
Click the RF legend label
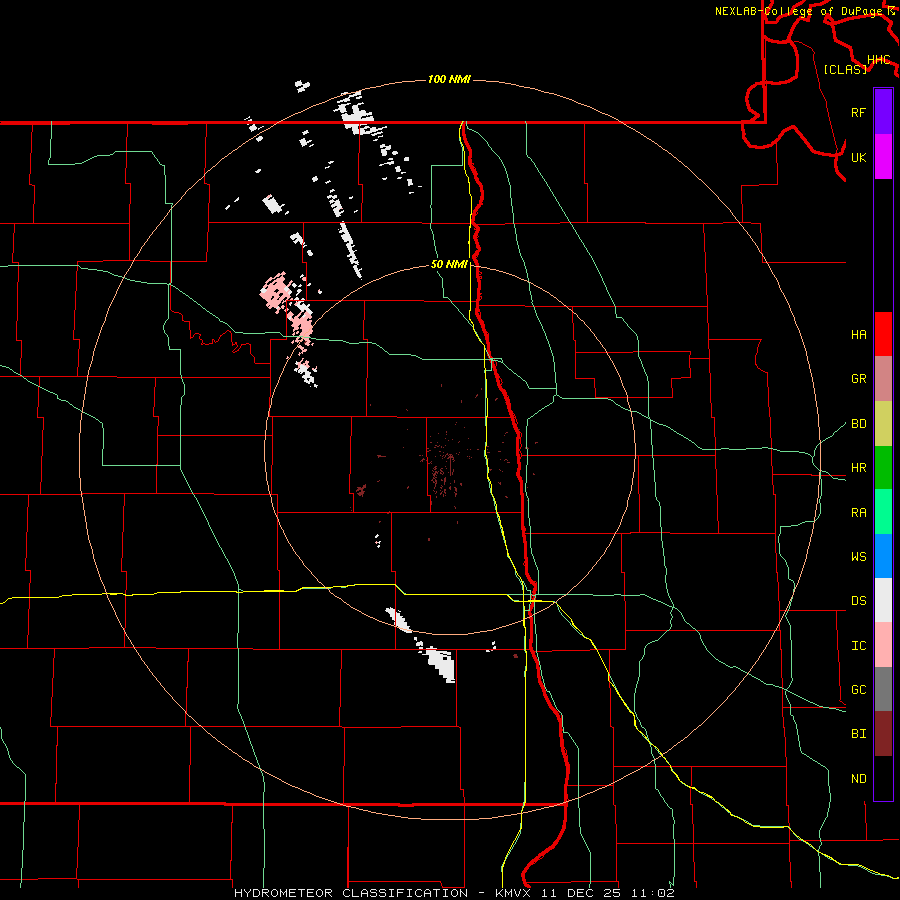858,112
